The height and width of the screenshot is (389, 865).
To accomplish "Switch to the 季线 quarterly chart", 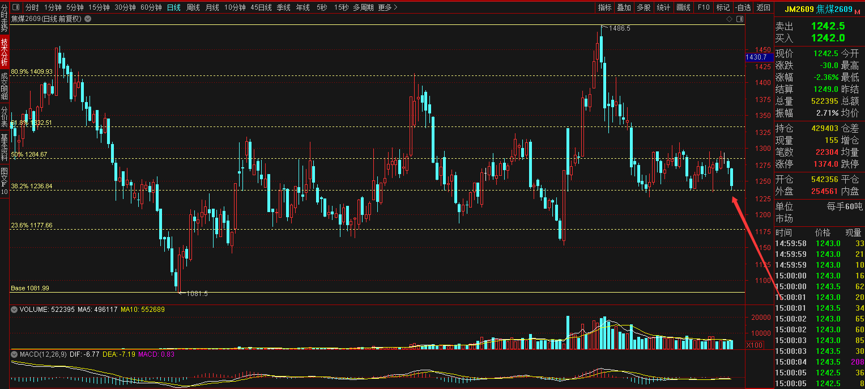I will (284, 7).
